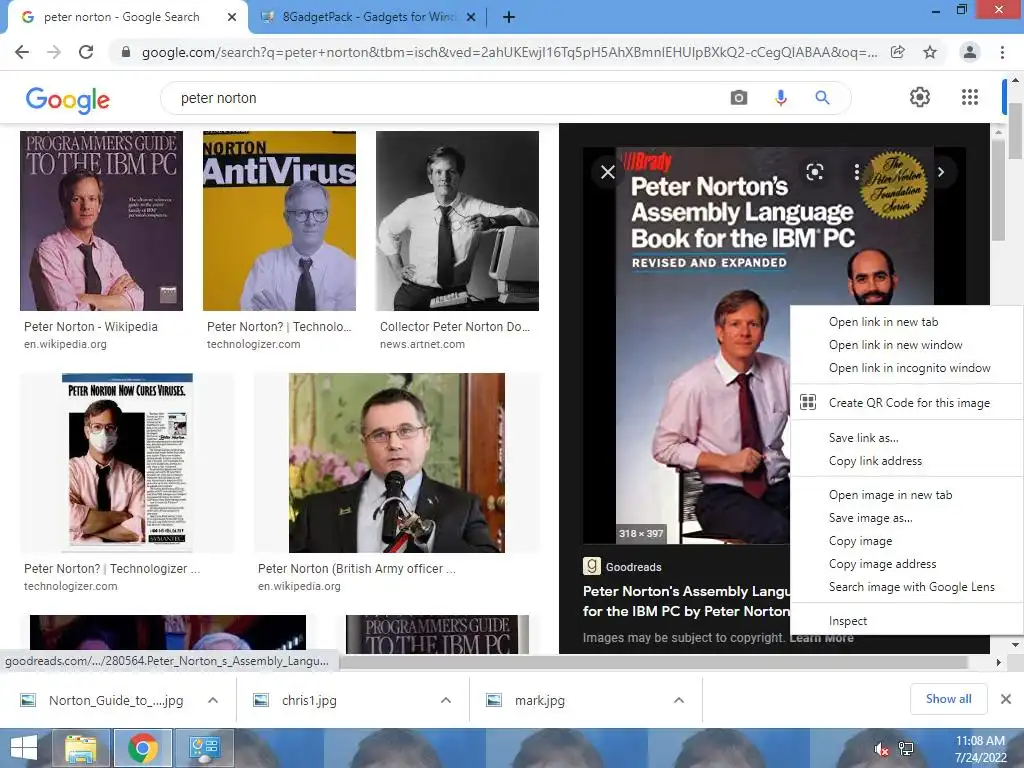Open preview panel more options dots
The width and height of the screenshot is (1024, 768).
pyautogui.click(x=856, y=172)
